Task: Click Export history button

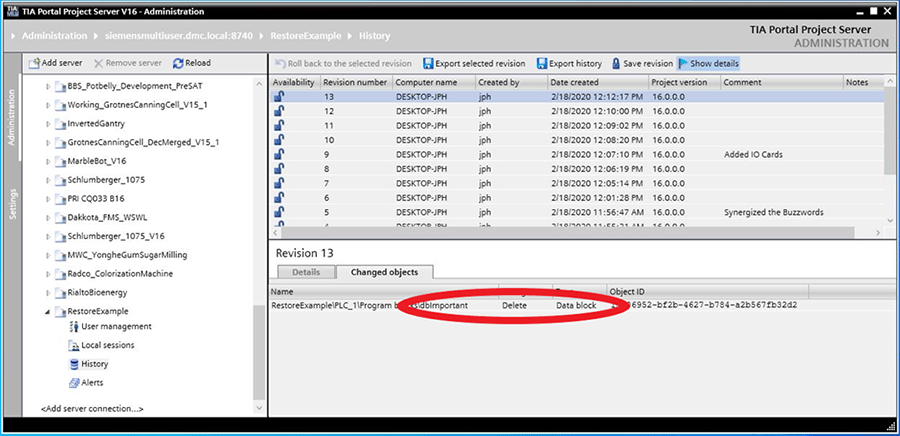Action: pos(569,64)
